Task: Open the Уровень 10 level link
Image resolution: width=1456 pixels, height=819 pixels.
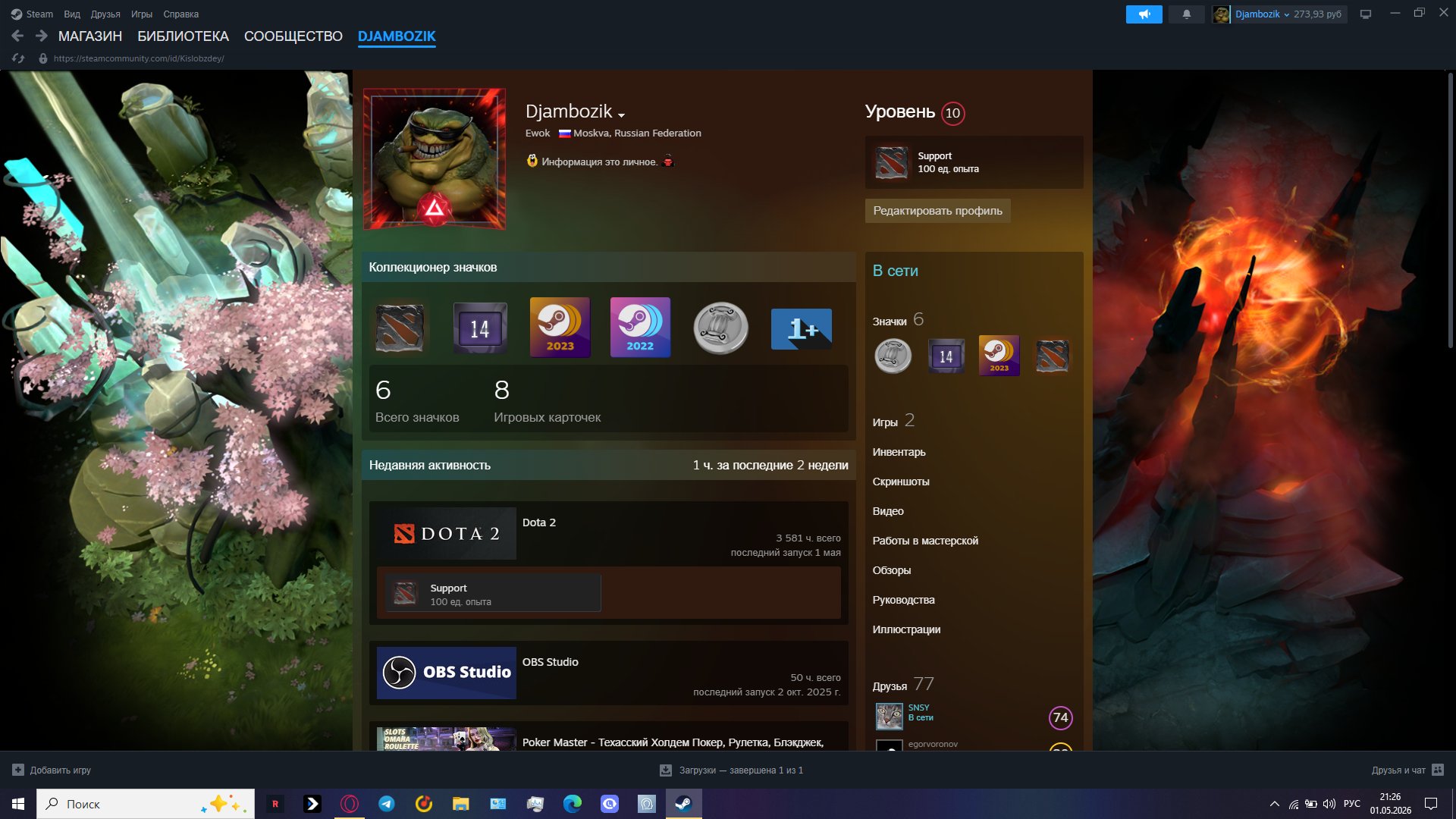Action: coord(915,112)
